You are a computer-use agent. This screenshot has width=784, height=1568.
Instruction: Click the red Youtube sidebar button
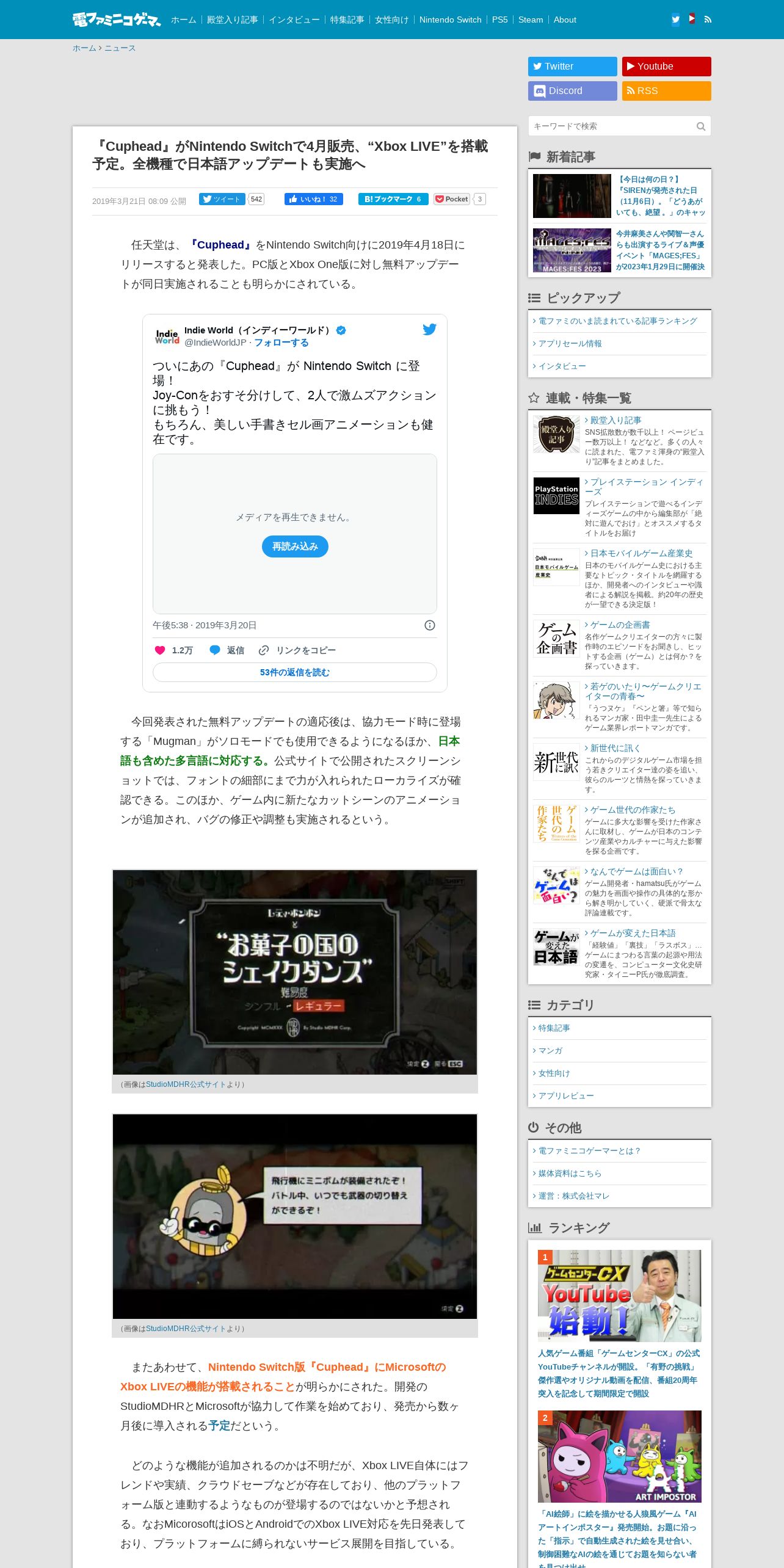pyautogui.click(x=667, y=67)
